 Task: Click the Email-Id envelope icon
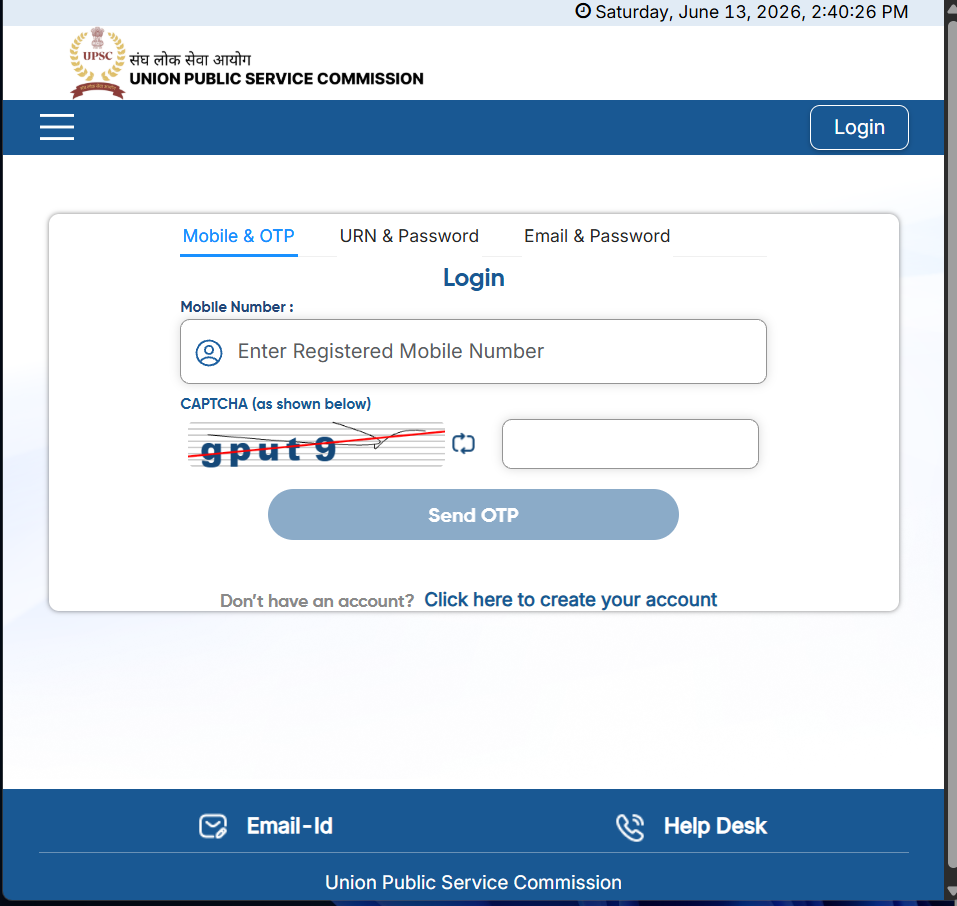click(213, 827)
